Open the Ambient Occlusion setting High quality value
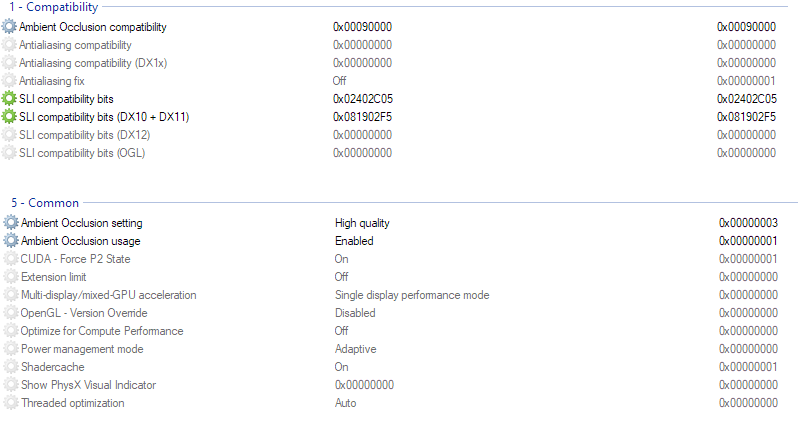The image size is (803, 421). point(362,223)
